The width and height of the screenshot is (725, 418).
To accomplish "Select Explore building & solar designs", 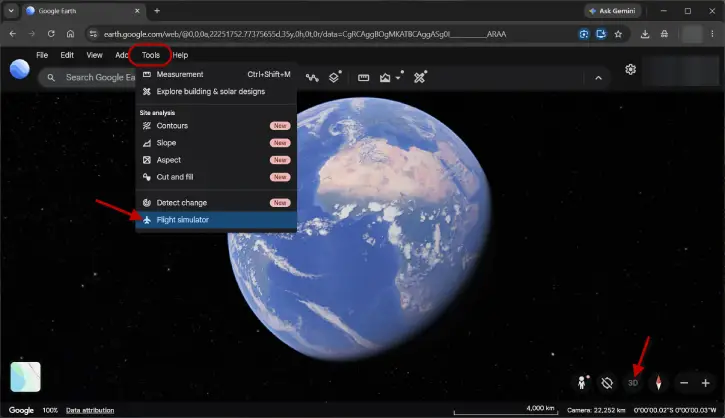I will (x=216, y=92).
